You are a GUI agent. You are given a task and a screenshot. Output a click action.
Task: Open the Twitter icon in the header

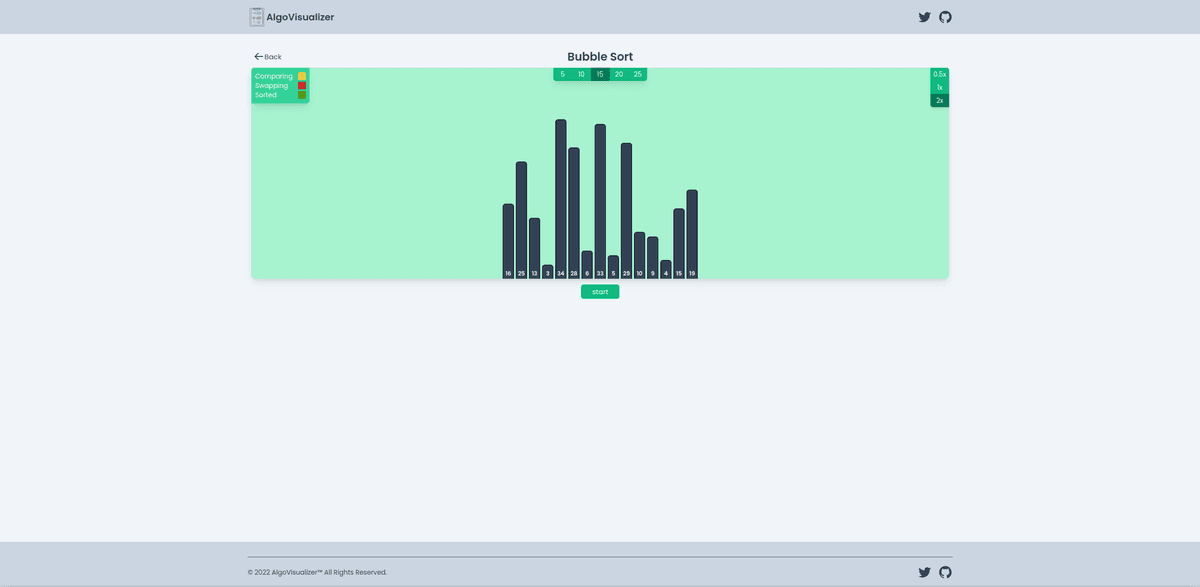pos(924,17)
